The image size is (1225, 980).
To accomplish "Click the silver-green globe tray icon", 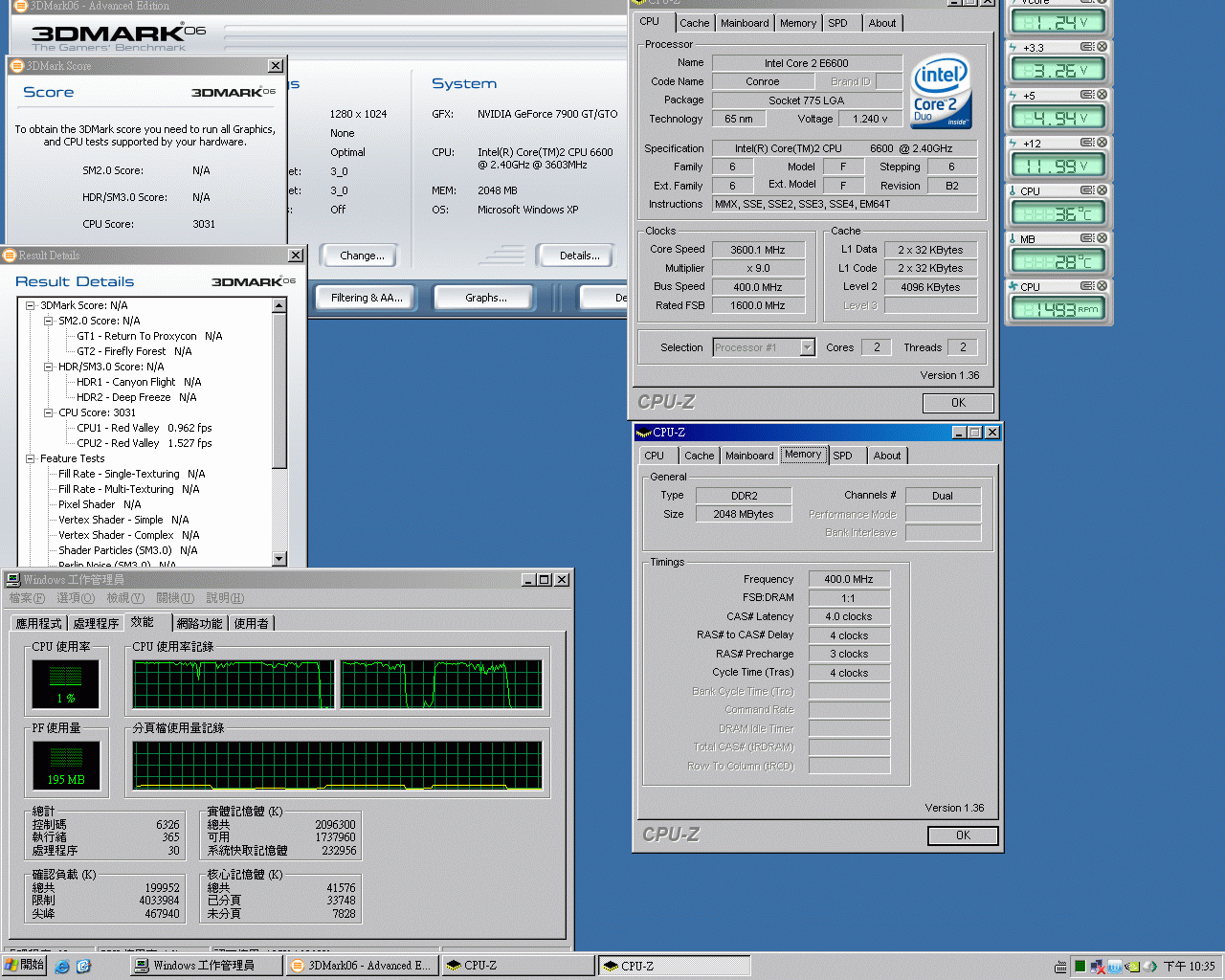I will tap(1149, 967).
